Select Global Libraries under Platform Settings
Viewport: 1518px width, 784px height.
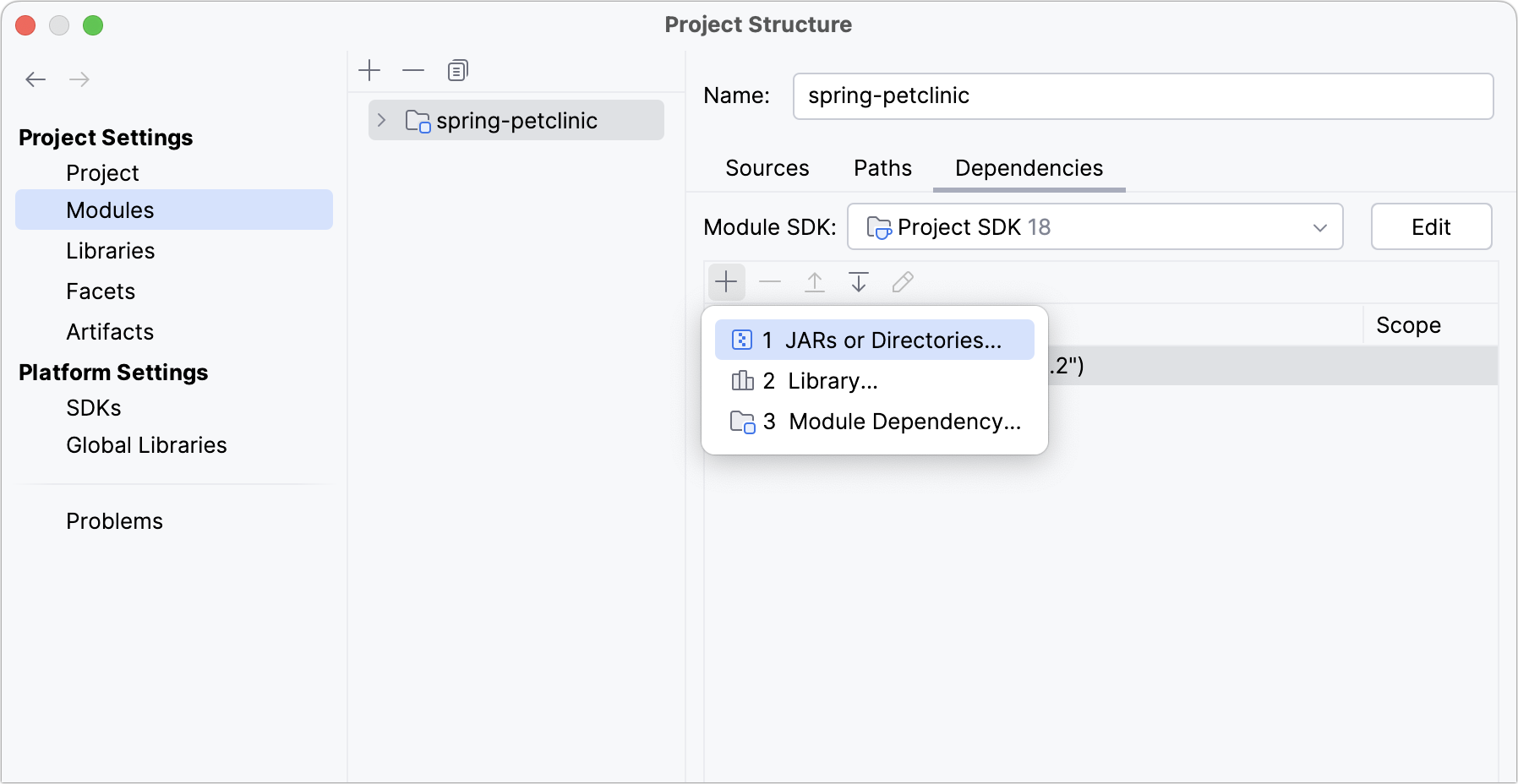click(146, 444)
